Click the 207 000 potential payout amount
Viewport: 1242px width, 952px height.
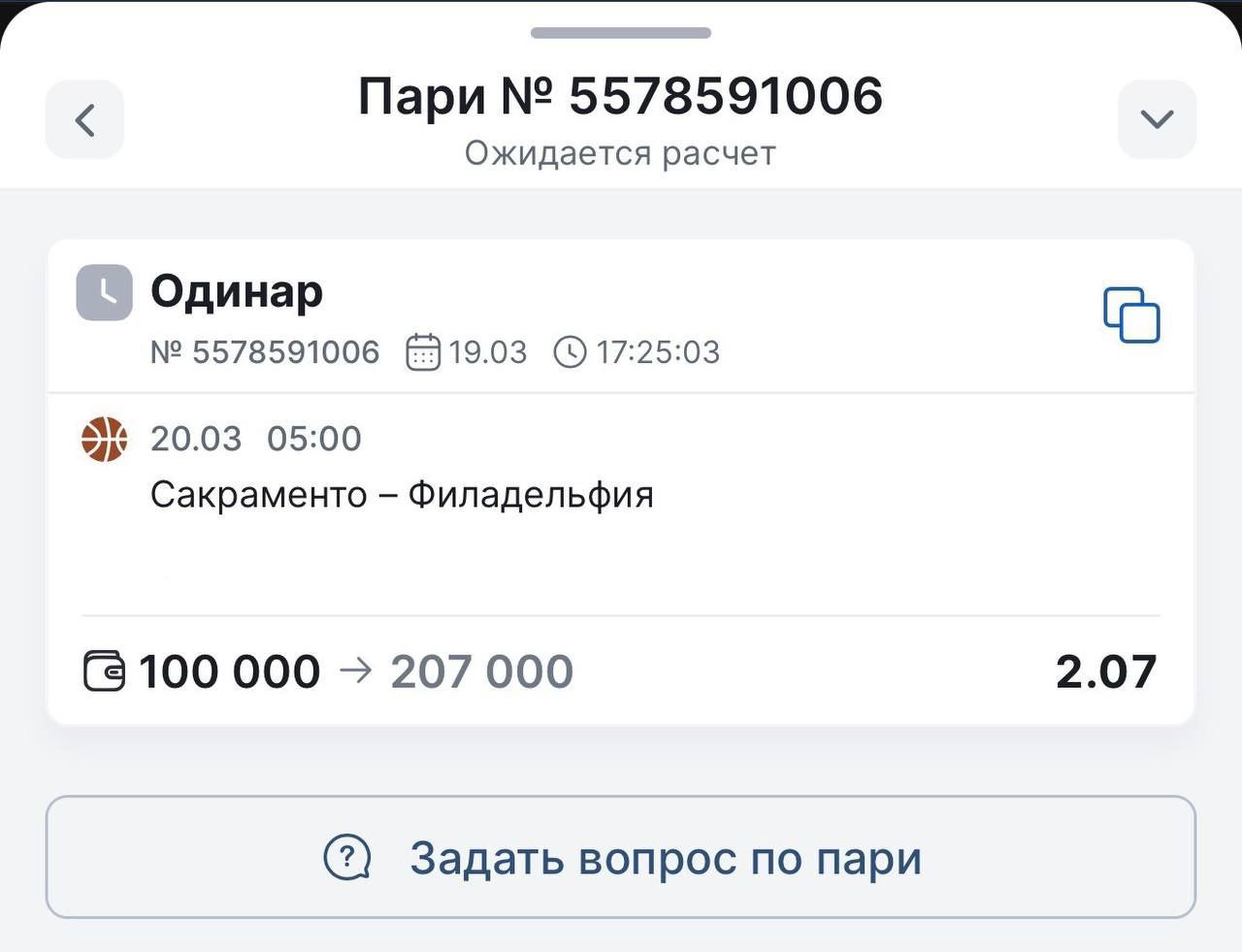click(x=482, y=672)
